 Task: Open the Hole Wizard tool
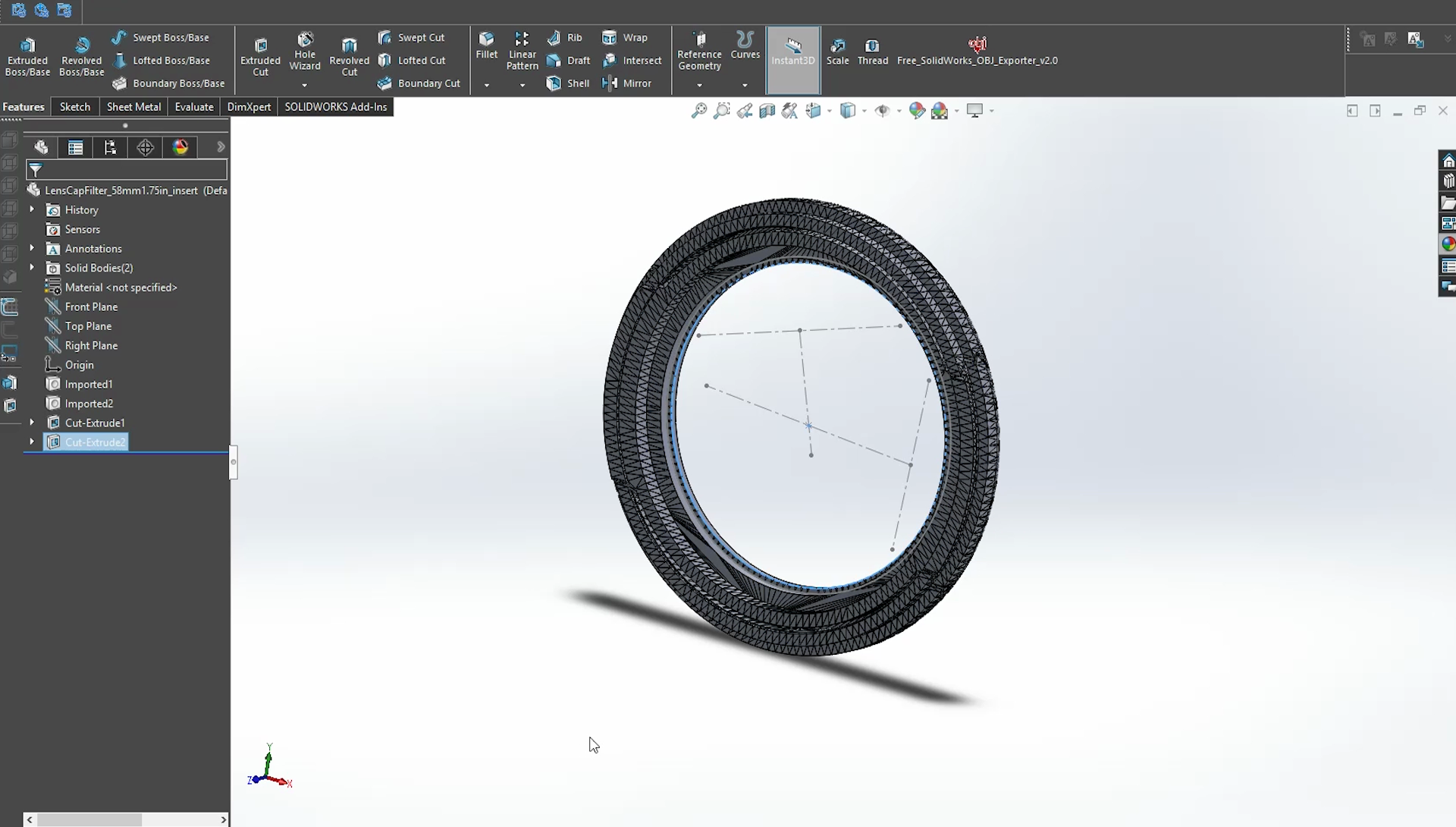click(x=305, y=51)
